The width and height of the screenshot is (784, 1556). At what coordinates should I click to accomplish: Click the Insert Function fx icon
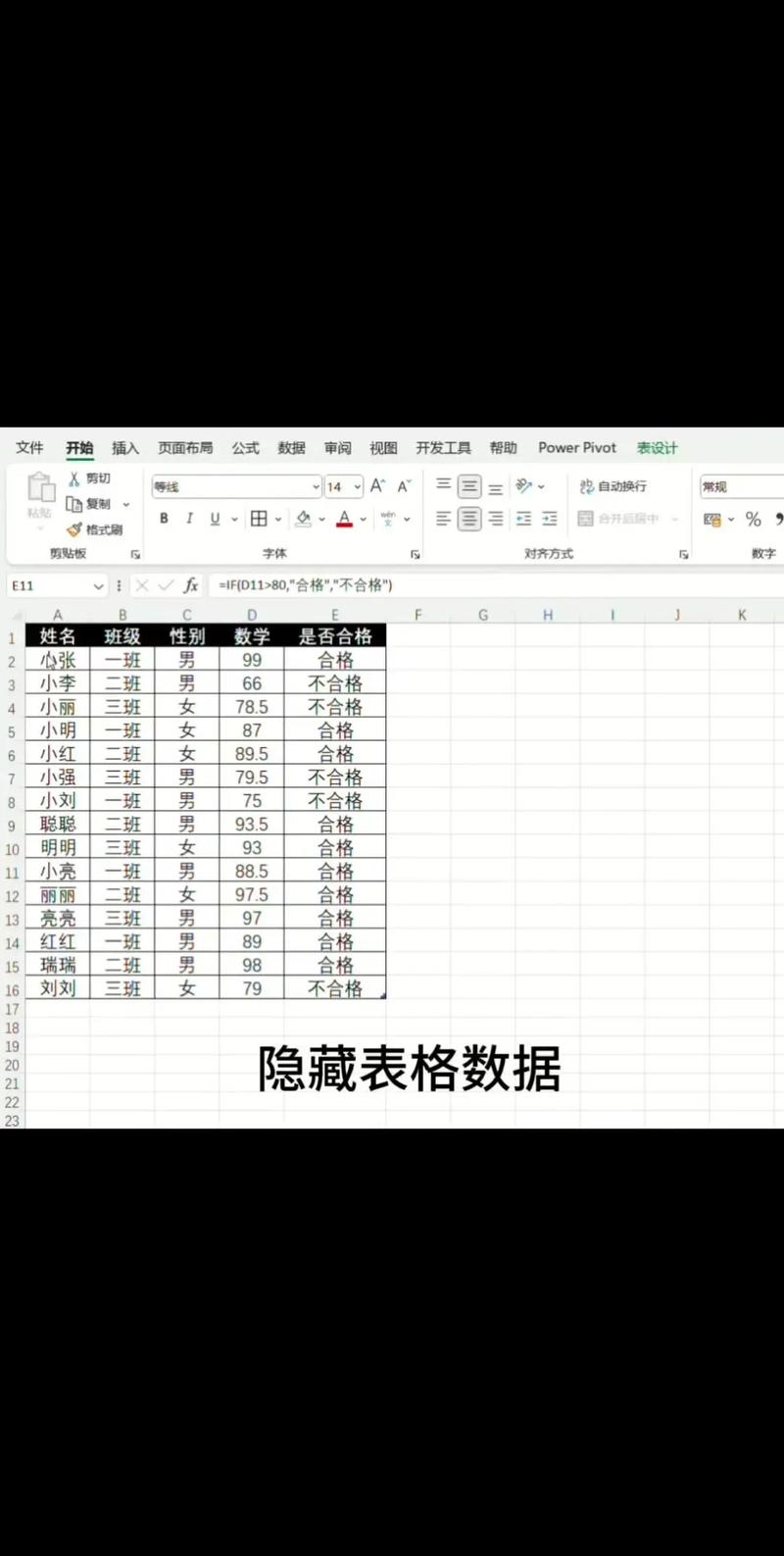tap(191, 585)
